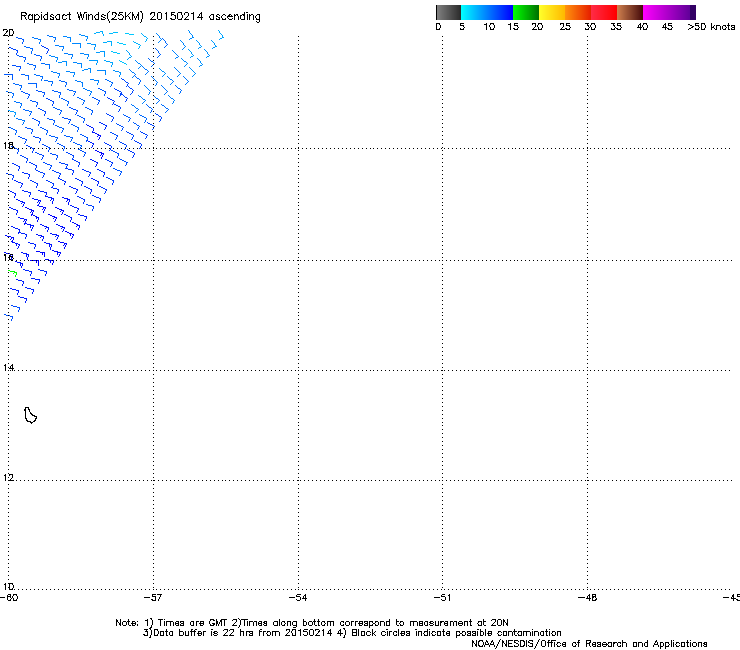Viewport: 740px width, 650px height.
Task: Click the '-48' longitude axis label
Action: tap(588, 598)
